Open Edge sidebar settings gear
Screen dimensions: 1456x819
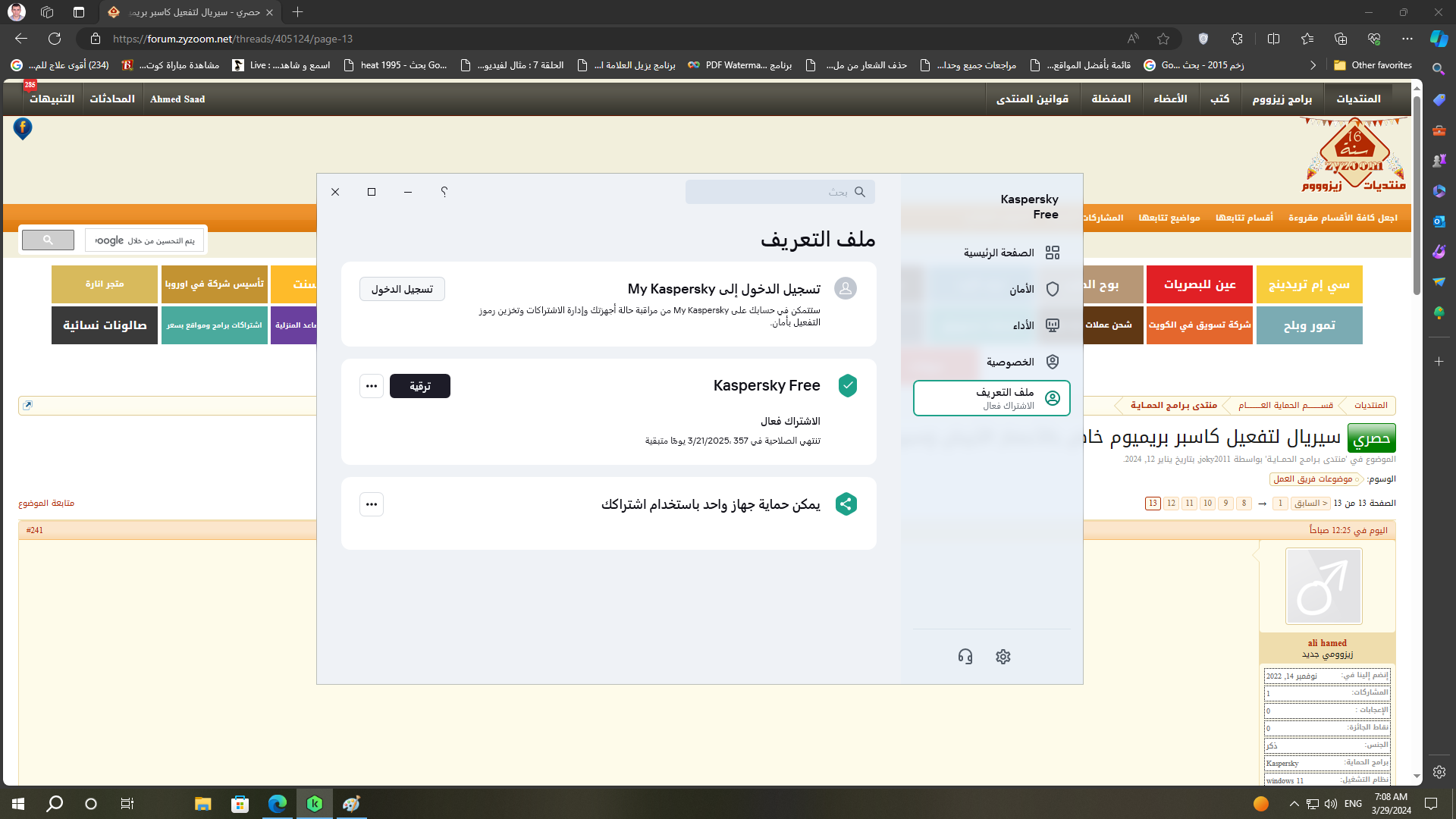(1439, 772)
